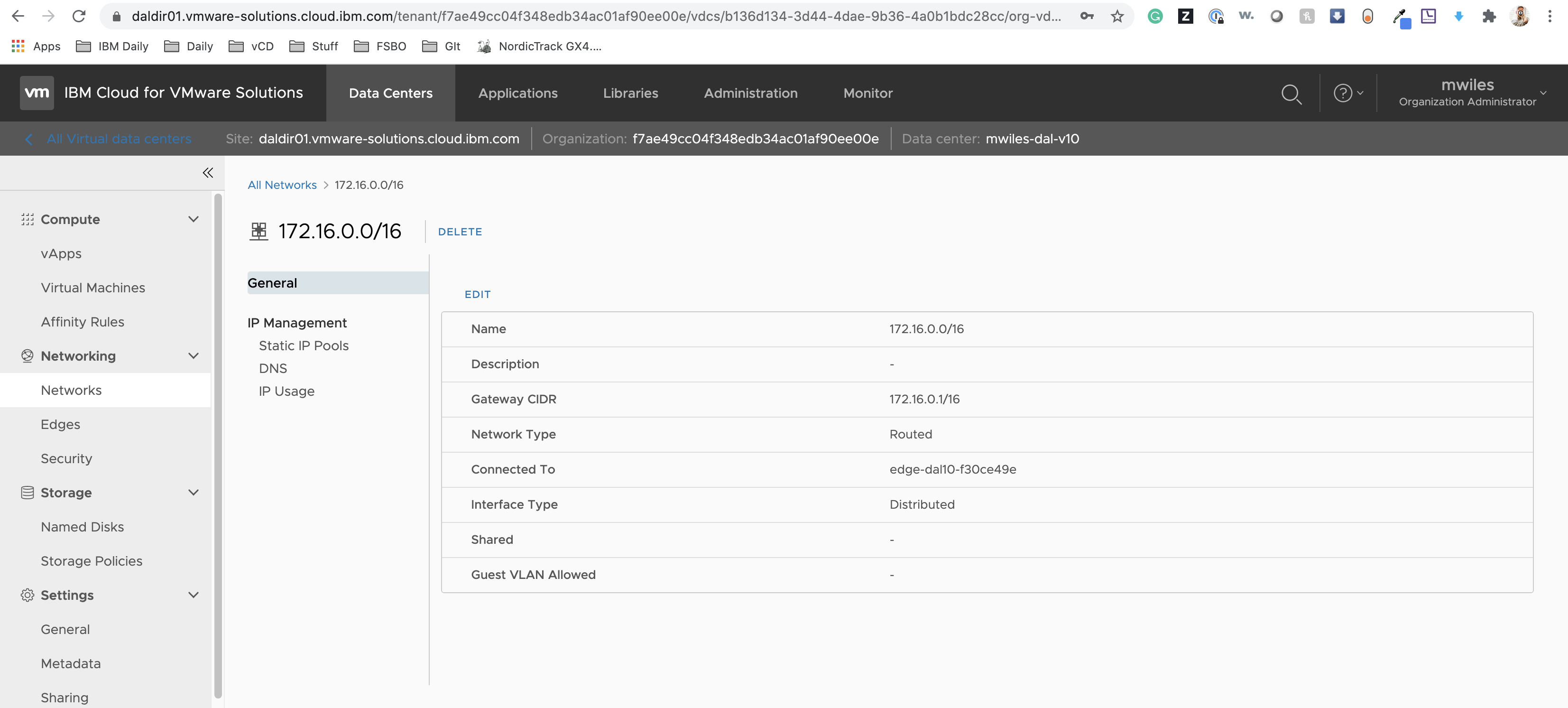Go back to All Networks breadcrumb

tap(282, 185)
